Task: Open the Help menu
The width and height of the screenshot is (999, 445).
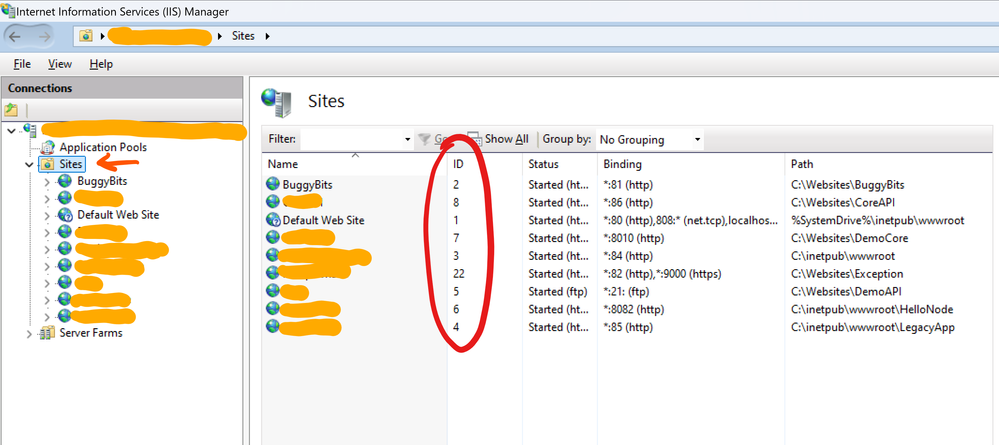Action: coord(101,64)
